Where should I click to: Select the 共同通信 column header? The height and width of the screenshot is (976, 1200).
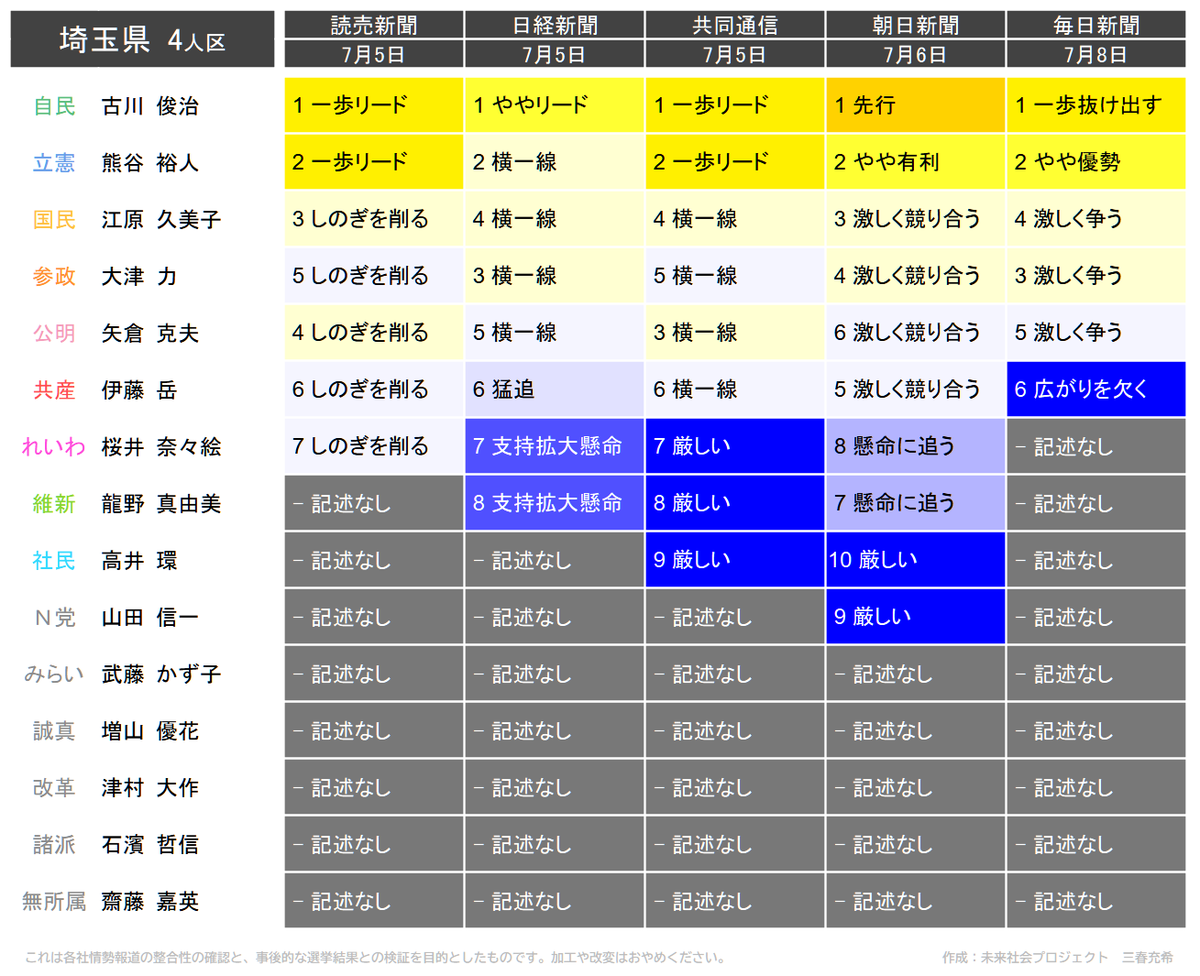coord(735,25)
